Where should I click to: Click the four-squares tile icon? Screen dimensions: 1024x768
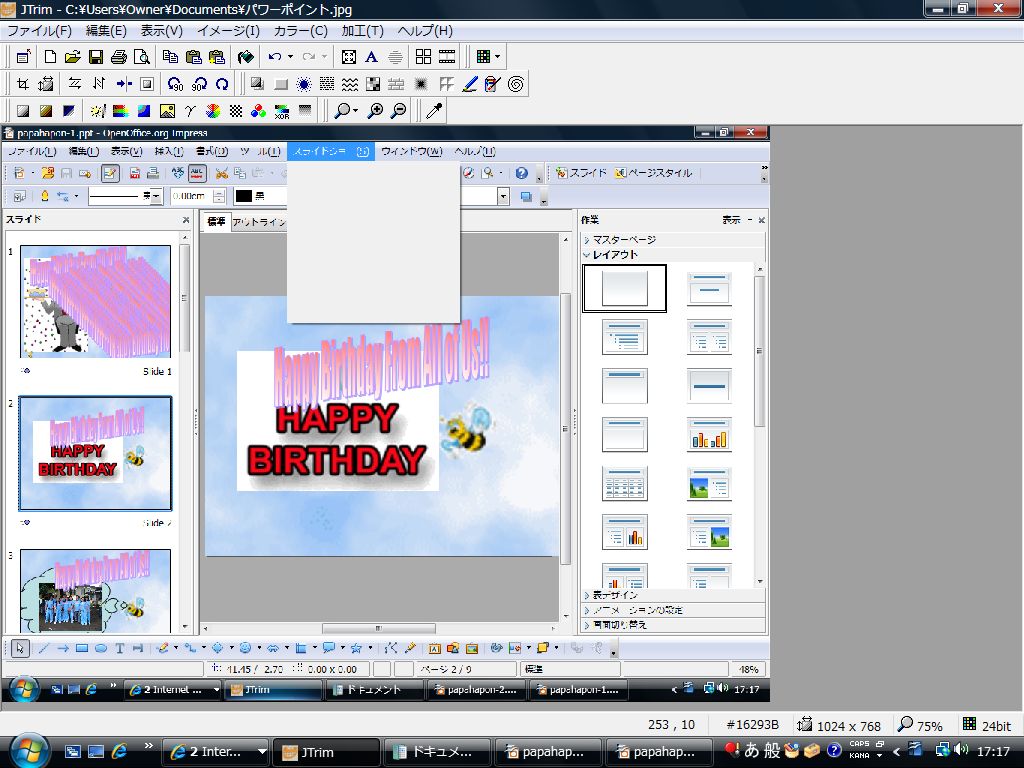click(x=423, y=57)
